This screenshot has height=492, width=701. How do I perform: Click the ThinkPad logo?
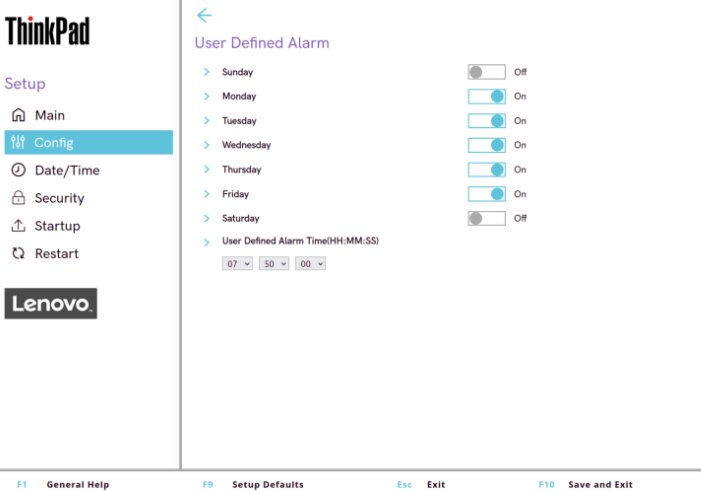tap(47, 31)
